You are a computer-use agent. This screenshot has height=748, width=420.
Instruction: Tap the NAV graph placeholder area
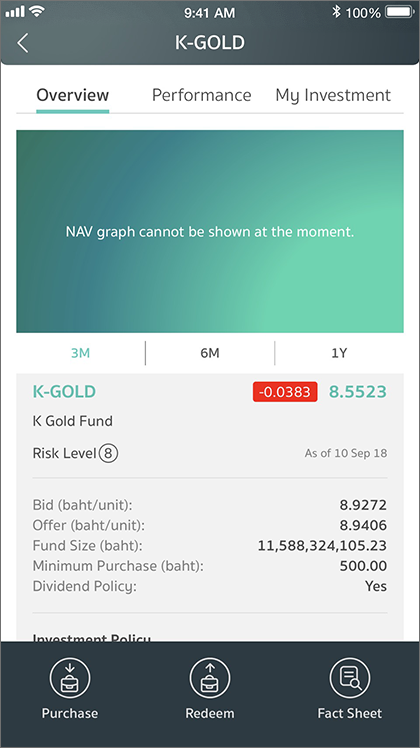coord(210,231)
